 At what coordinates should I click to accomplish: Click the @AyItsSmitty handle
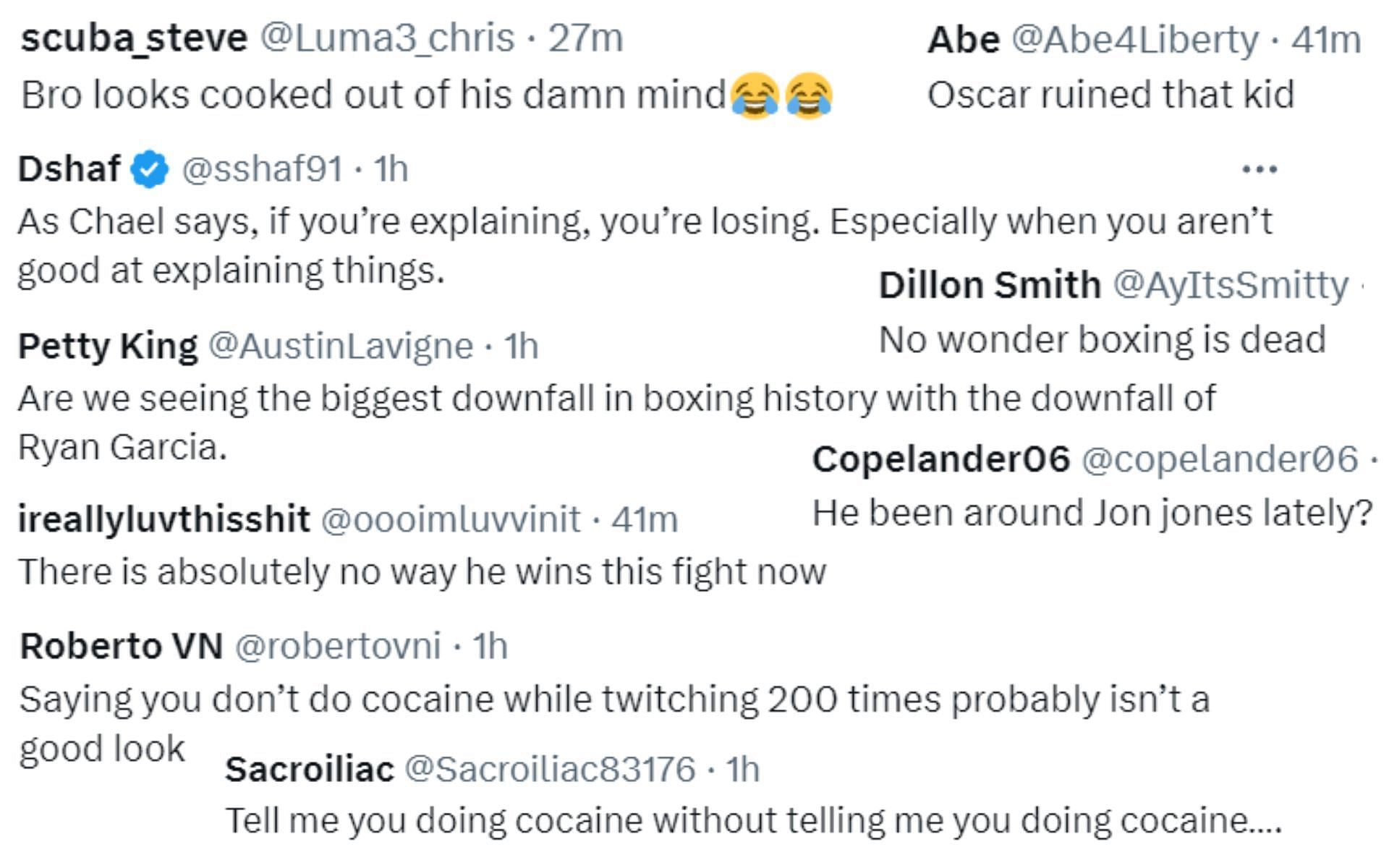point(1231,286)
